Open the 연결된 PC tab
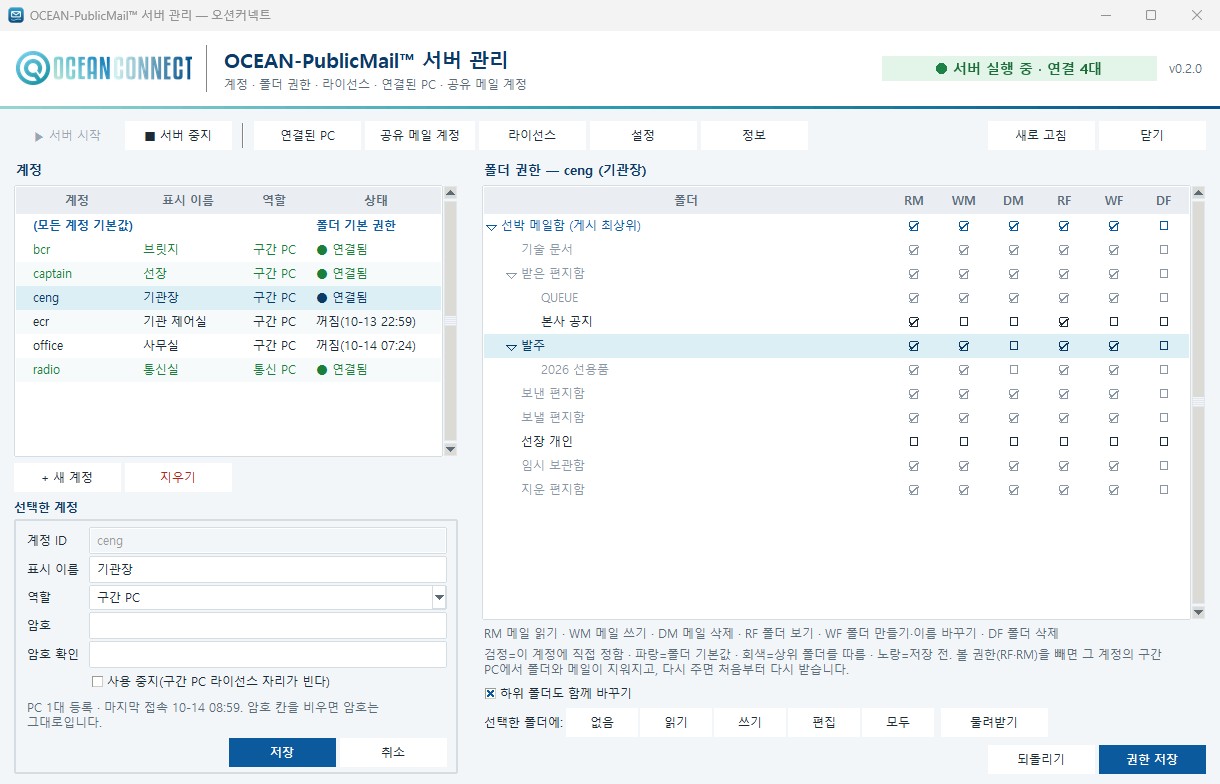Image resolution: width=1220 pixels, height=784 pixels. click(x=307, y=135)
